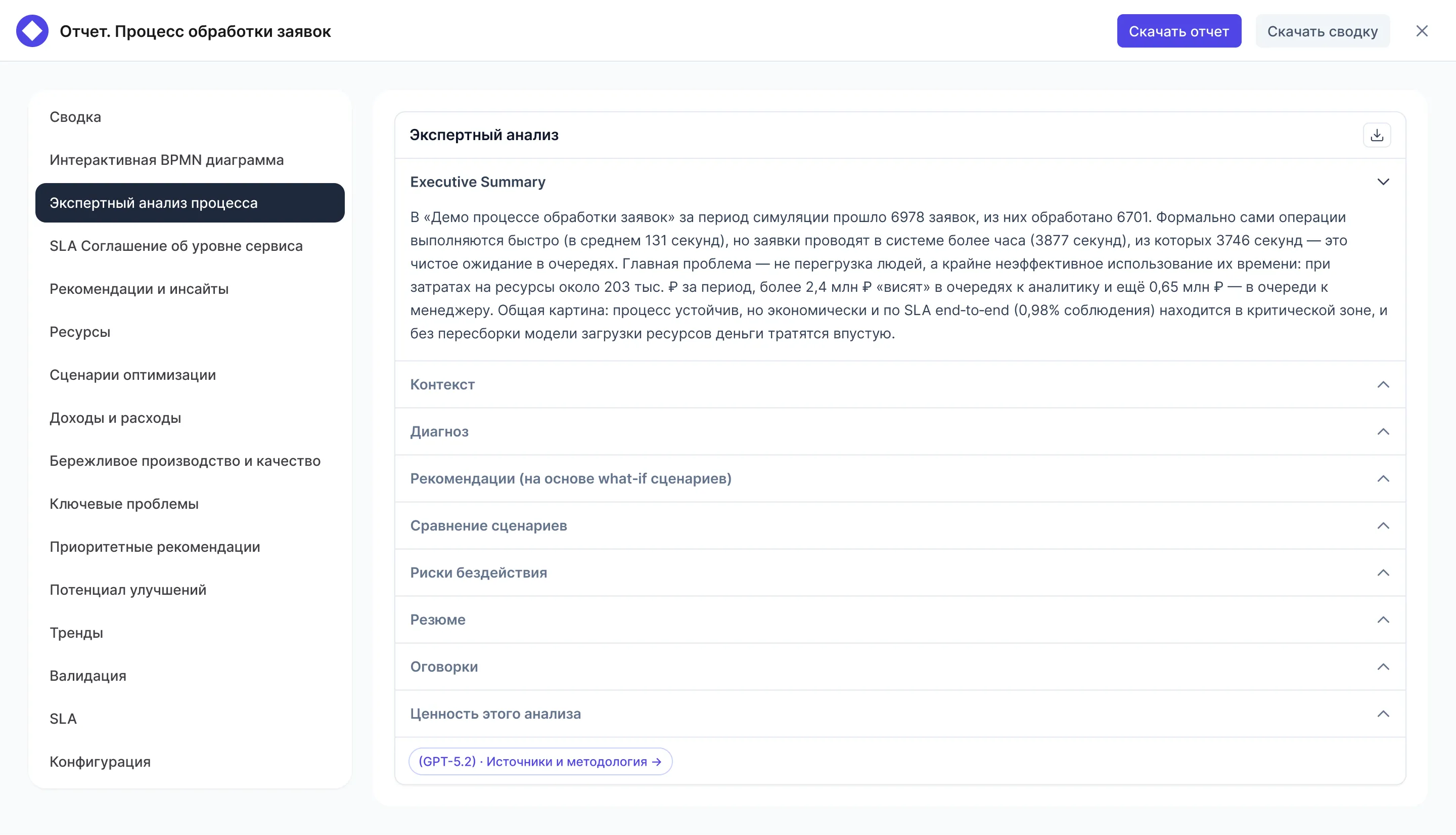
Task: Click the purple diamond app logo
Action: [32, 31]
